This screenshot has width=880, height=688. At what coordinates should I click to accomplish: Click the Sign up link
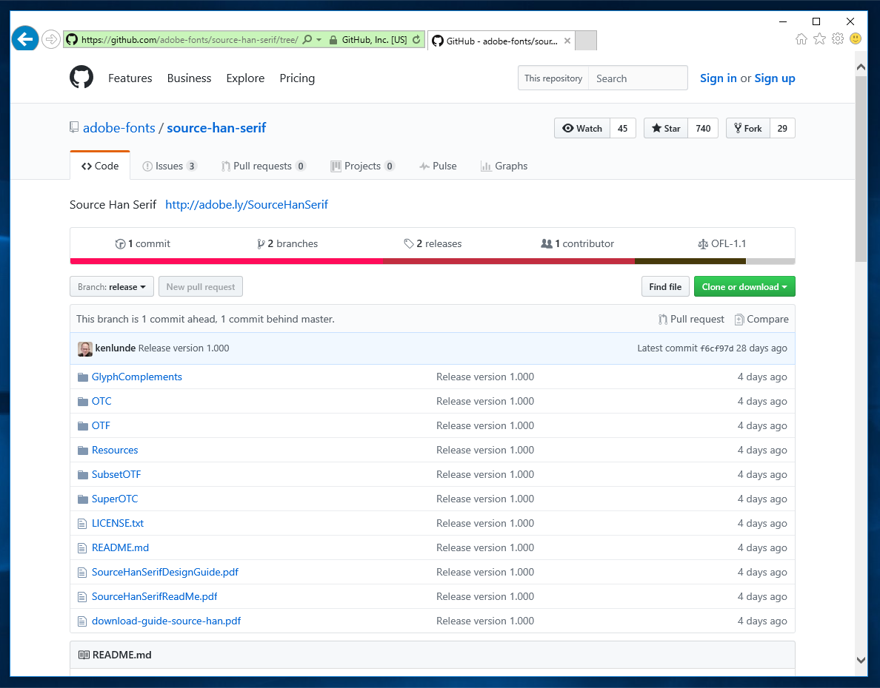774,78
